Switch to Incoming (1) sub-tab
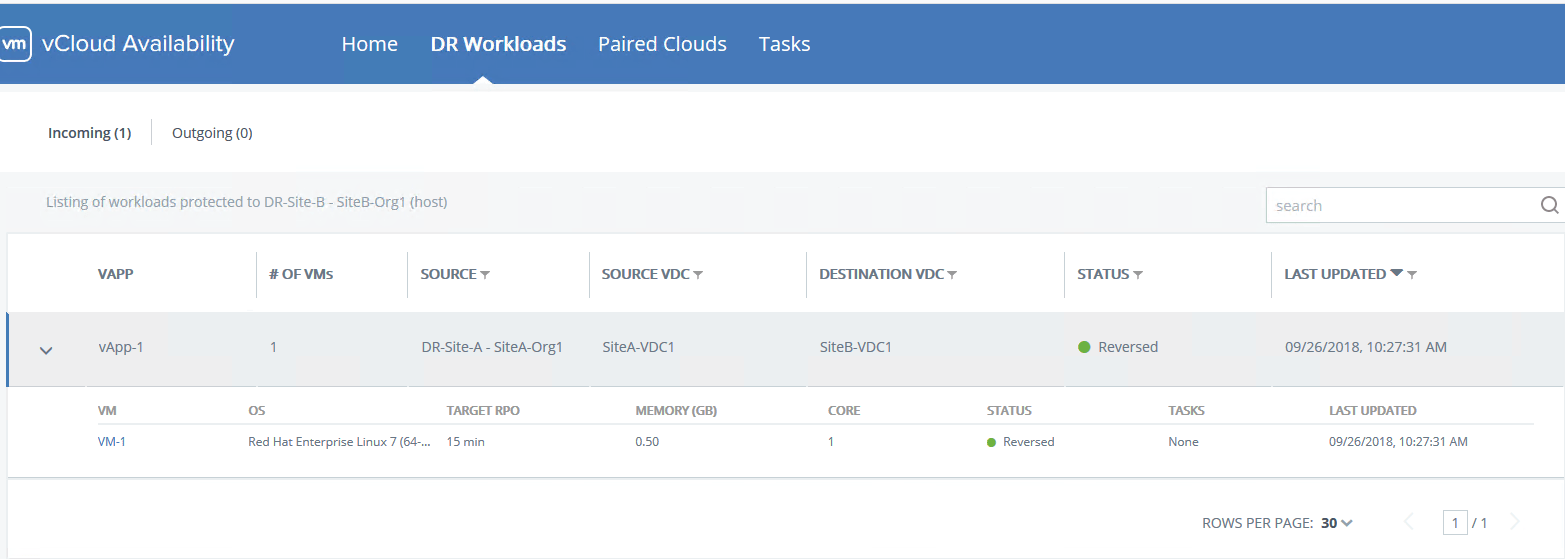This screenshot has height=559, width=1565. click(x=89, y=133)
